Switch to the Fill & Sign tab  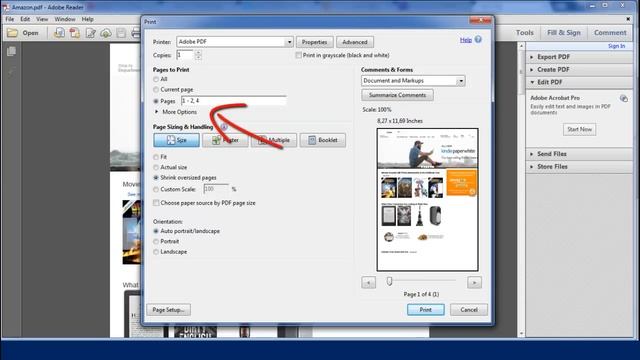(563, 33)
